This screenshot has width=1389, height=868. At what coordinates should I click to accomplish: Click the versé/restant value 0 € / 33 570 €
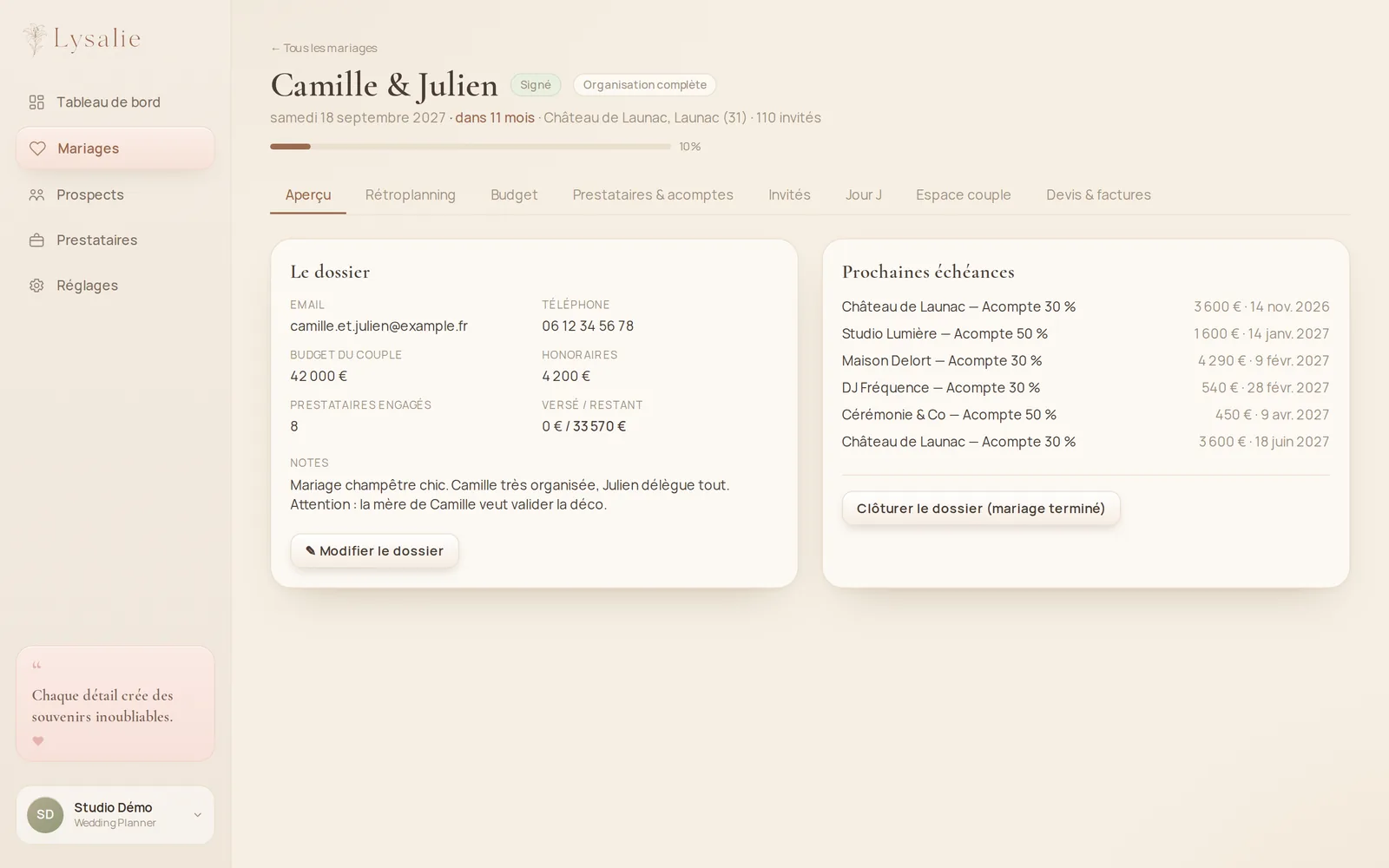tap(584, 427)
